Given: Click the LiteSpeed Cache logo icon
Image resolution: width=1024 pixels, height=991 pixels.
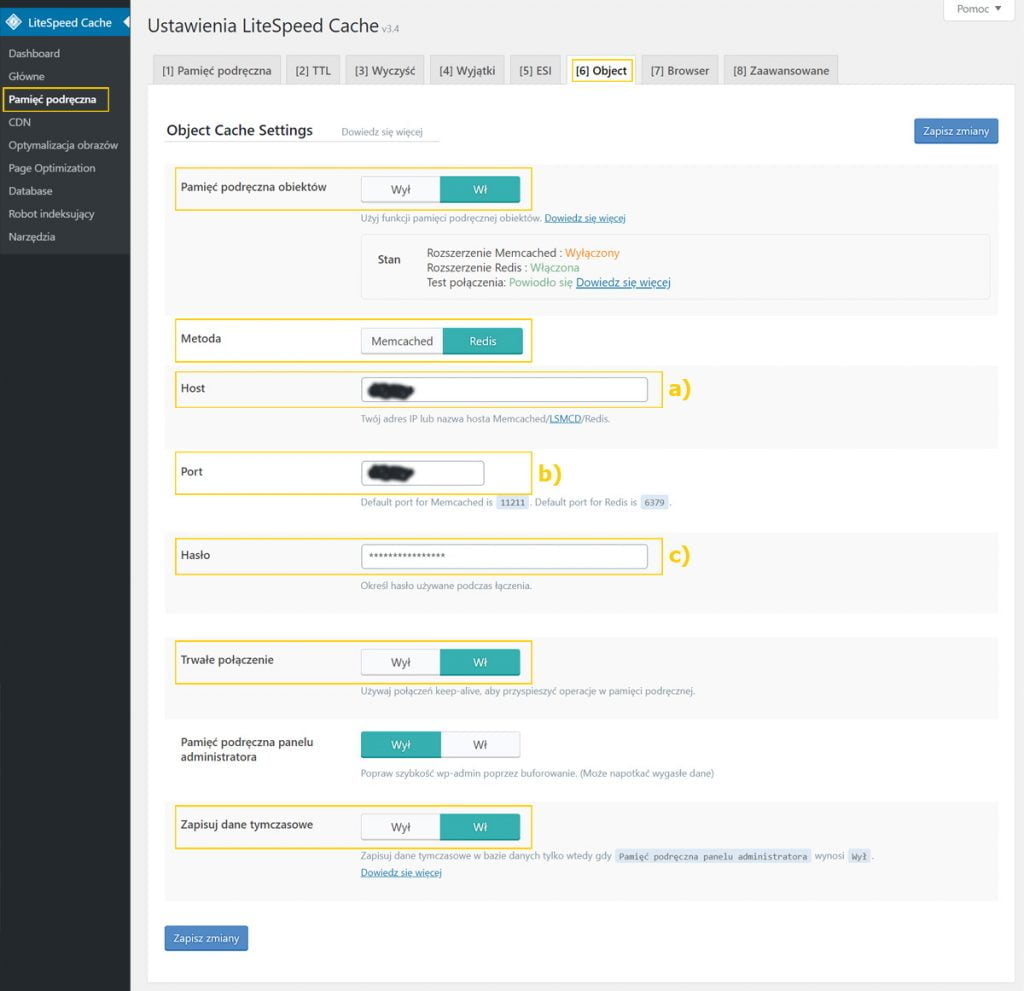Looking at the screenshot, I should (13, 22).
